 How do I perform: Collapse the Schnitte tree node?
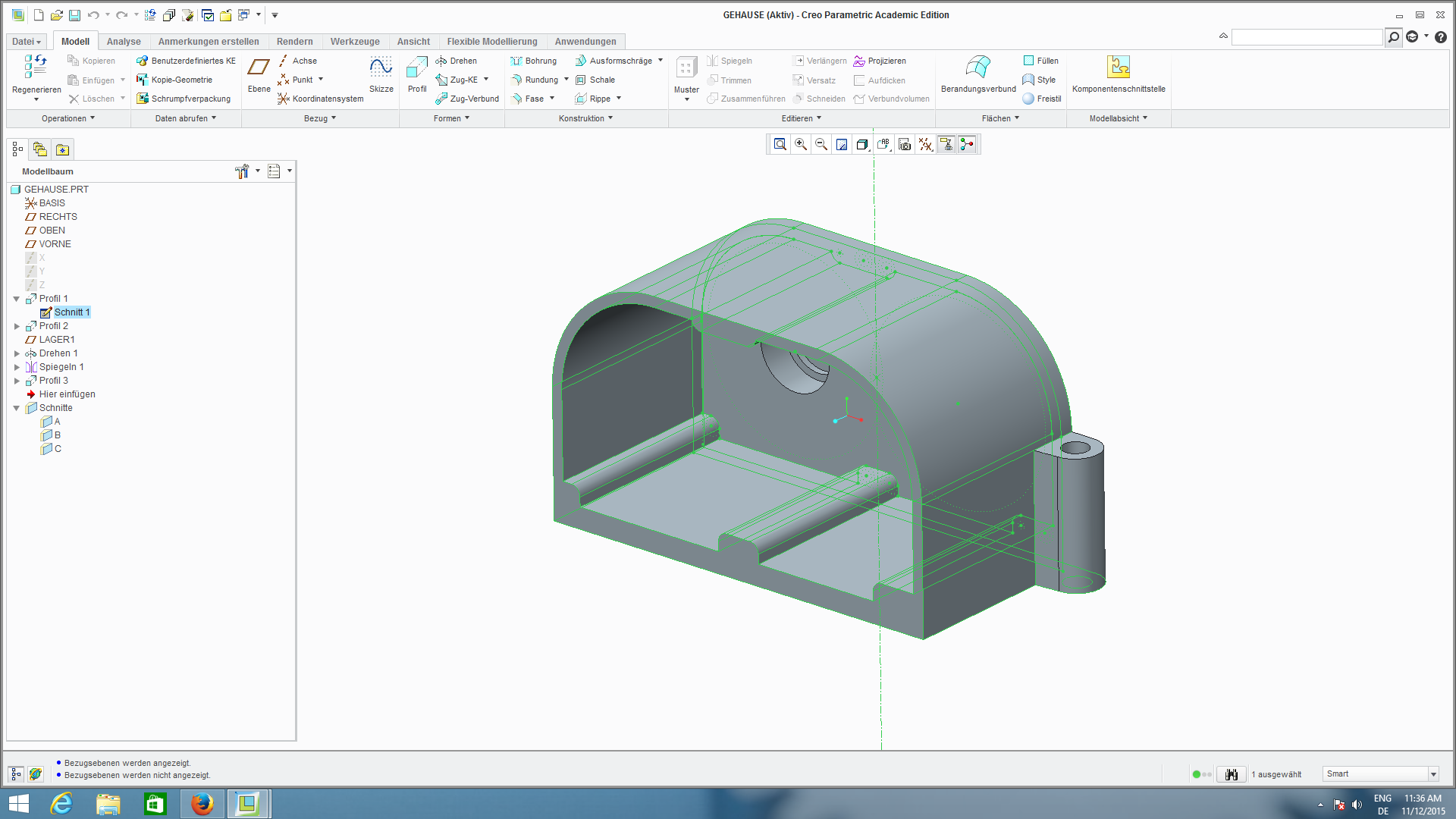17,408
